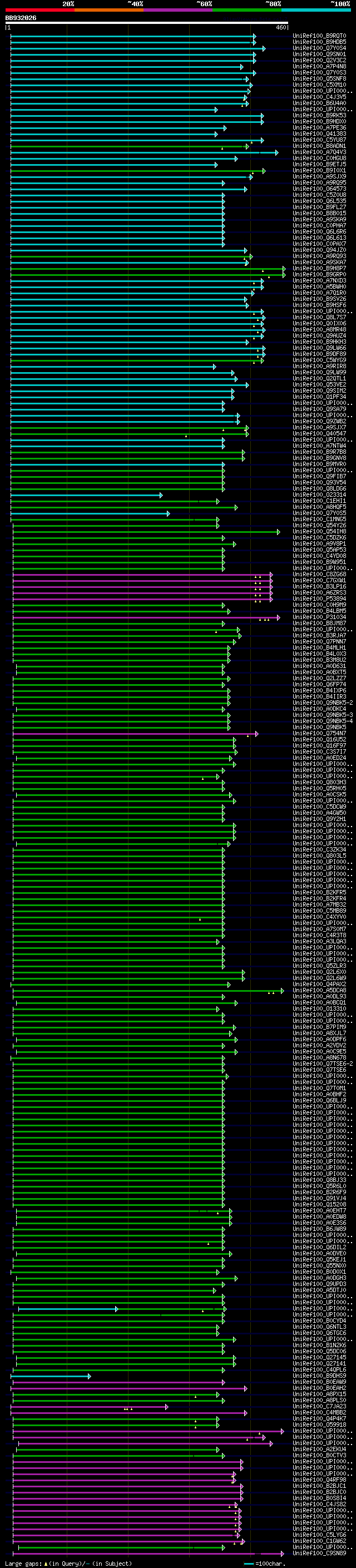Viewport: 356px width, 1568px height.
Task: Select hit label UniRef100_C3ZK34
Action: tap(319, 850)
